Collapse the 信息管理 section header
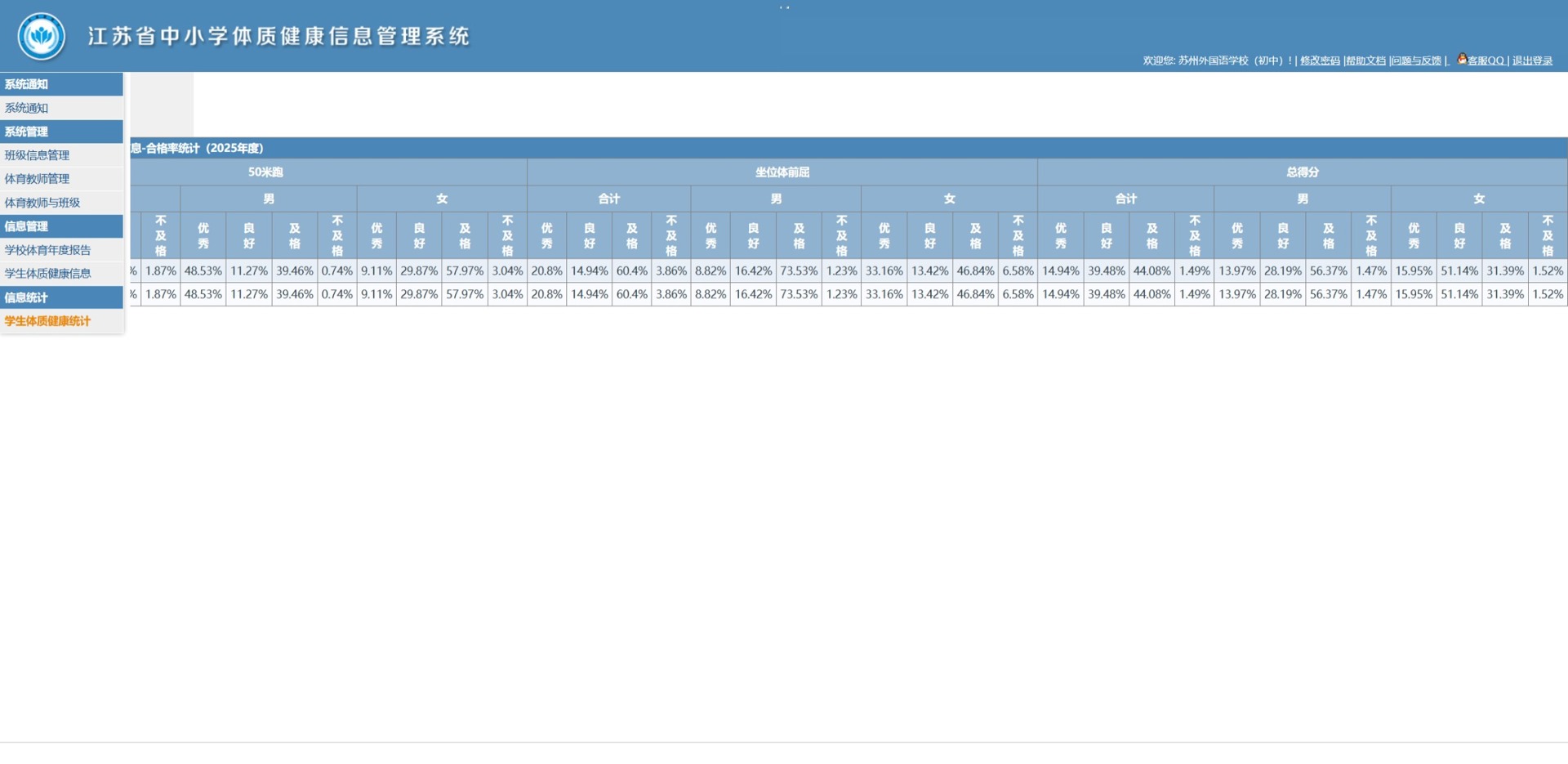Viewport: 1568px width, 764px height. point(61,226)
